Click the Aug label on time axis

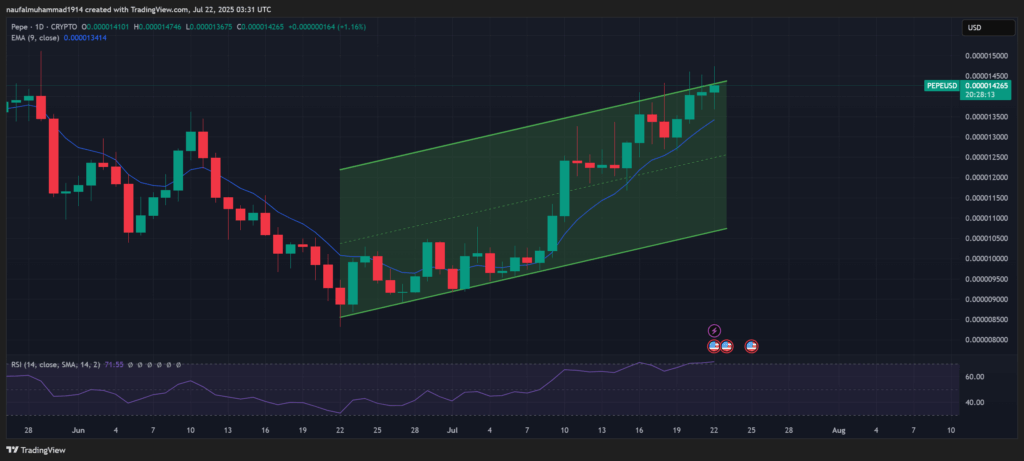(838, 429)
